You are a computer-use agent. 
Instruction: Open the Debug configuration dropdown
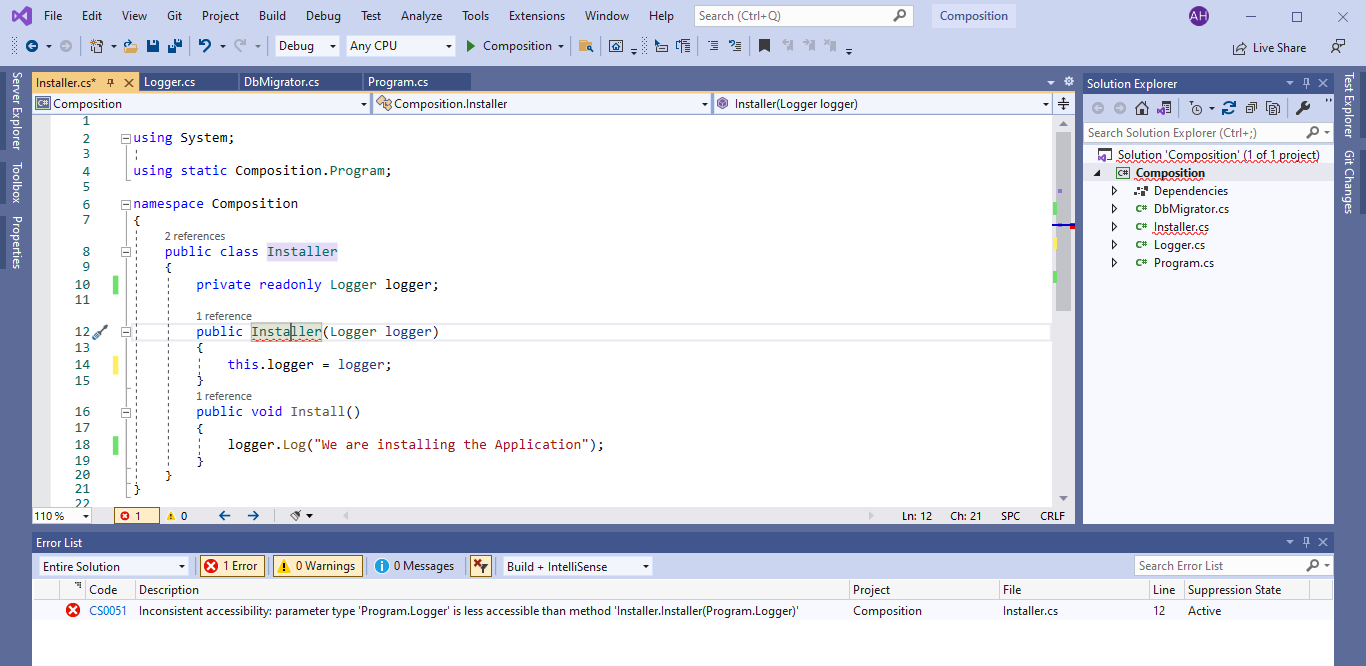pos(307,46)
